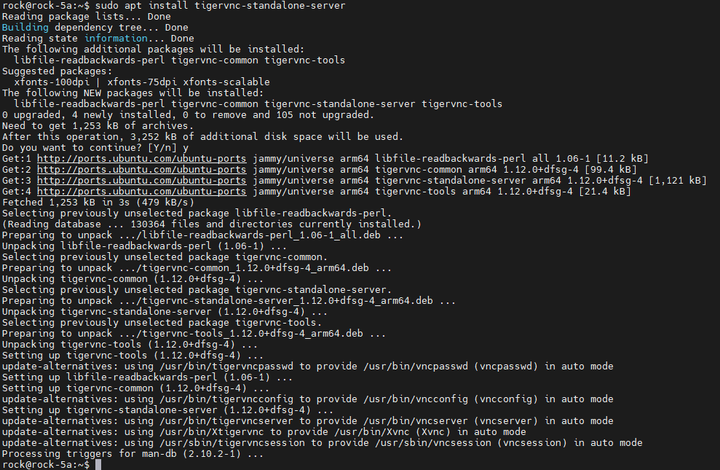Image resolution: width=720 pixels, height=470 pixels.
Task: Click the "rock@rock-5a:~$" prompt on the last line
Action: pos(45,464)
